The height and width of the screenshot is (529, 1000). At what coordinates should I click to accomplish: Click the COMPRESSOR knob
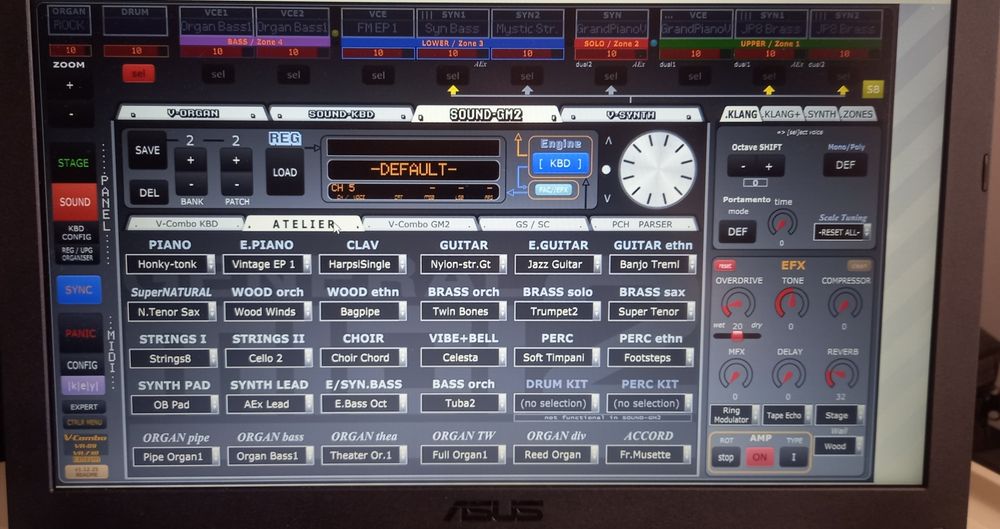point(845,302)
